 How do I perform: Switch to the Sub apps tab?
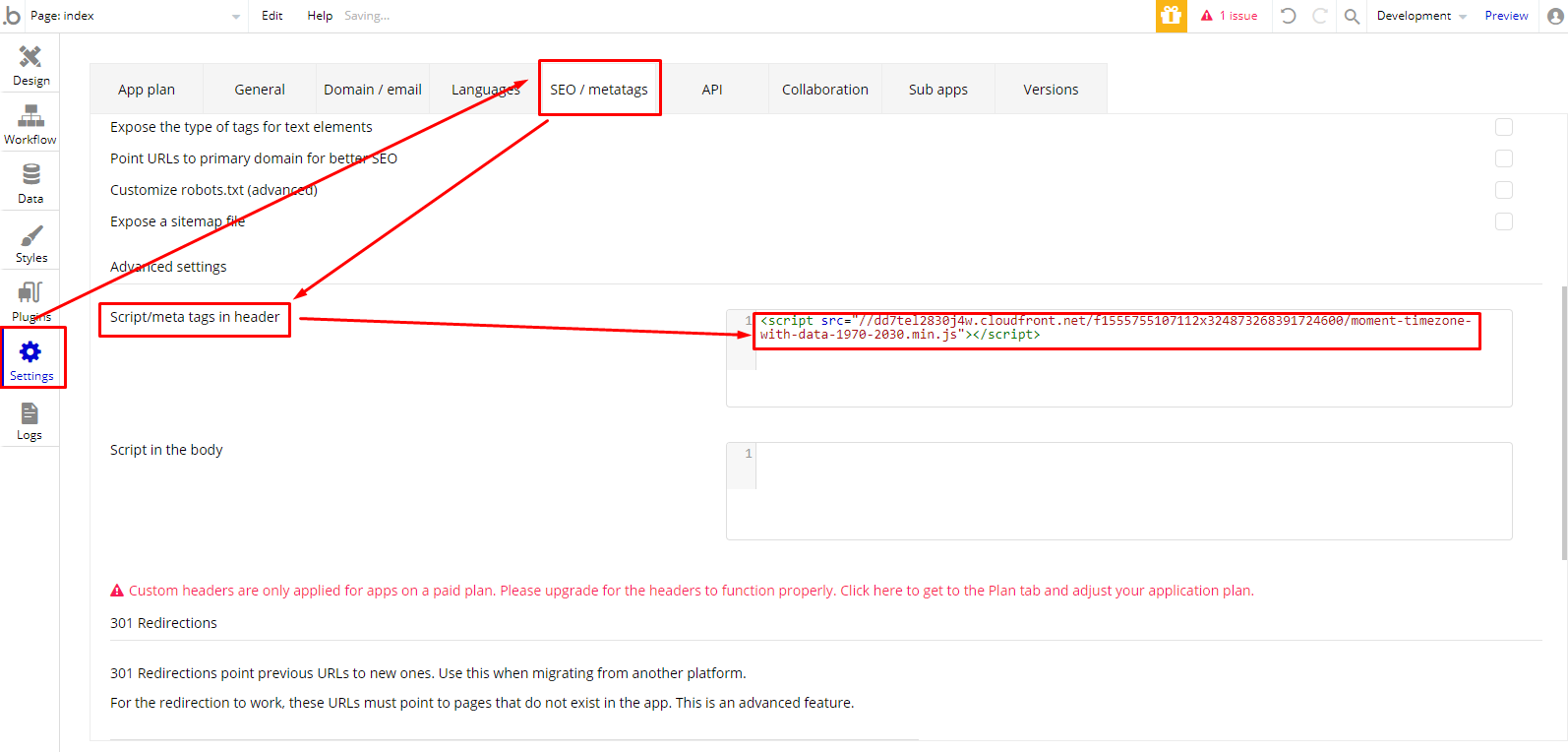click(x=938, y=90)
